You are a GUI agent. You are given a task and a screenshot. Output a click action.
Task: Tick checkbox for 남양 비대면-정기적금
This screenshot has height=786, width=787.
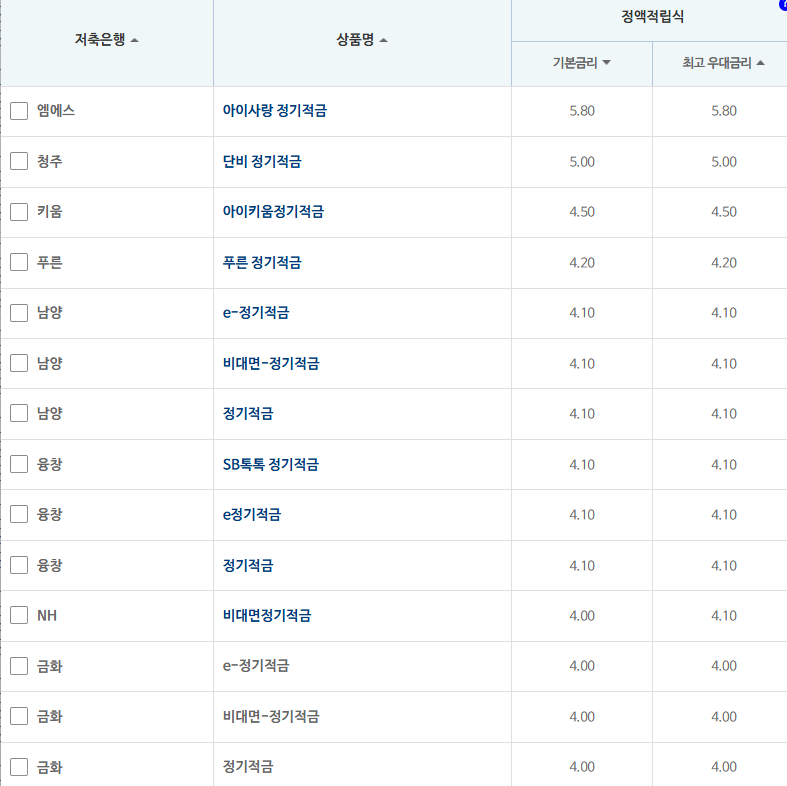tap(19, 363)
